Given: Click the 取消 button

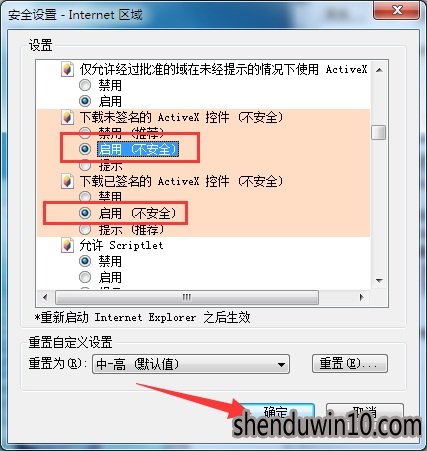Looking at the screenshot, I should 365,413.
